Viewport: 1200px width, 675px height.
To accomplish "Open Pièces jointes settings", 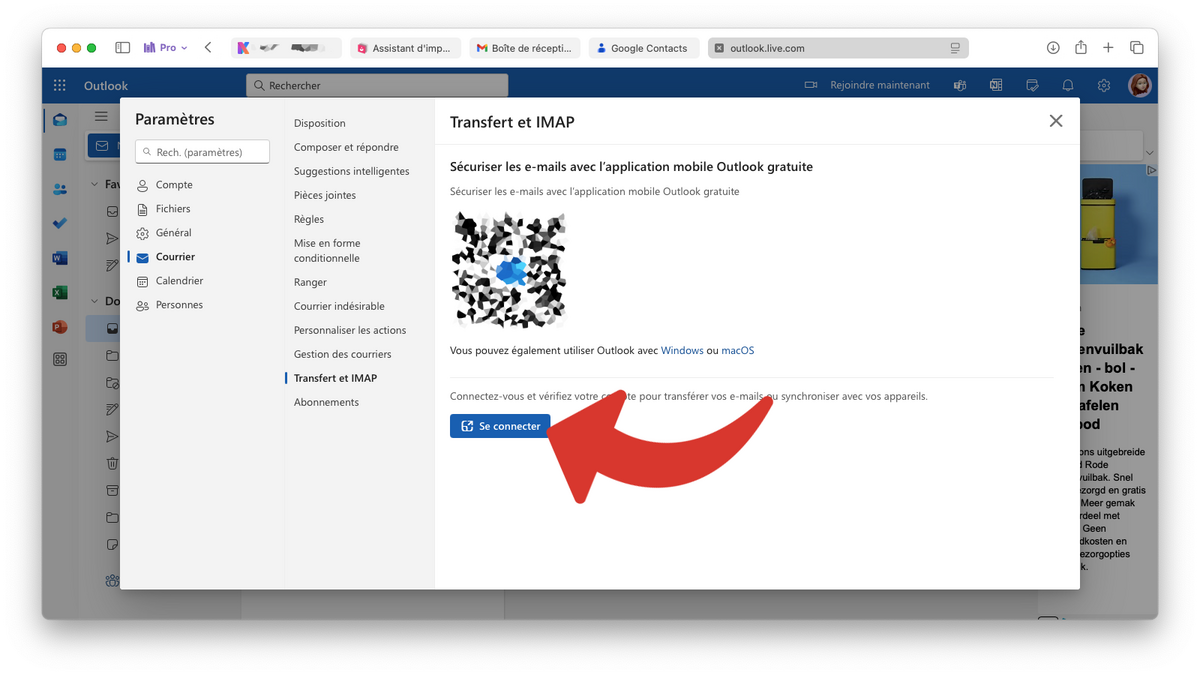I will point(324,195).
